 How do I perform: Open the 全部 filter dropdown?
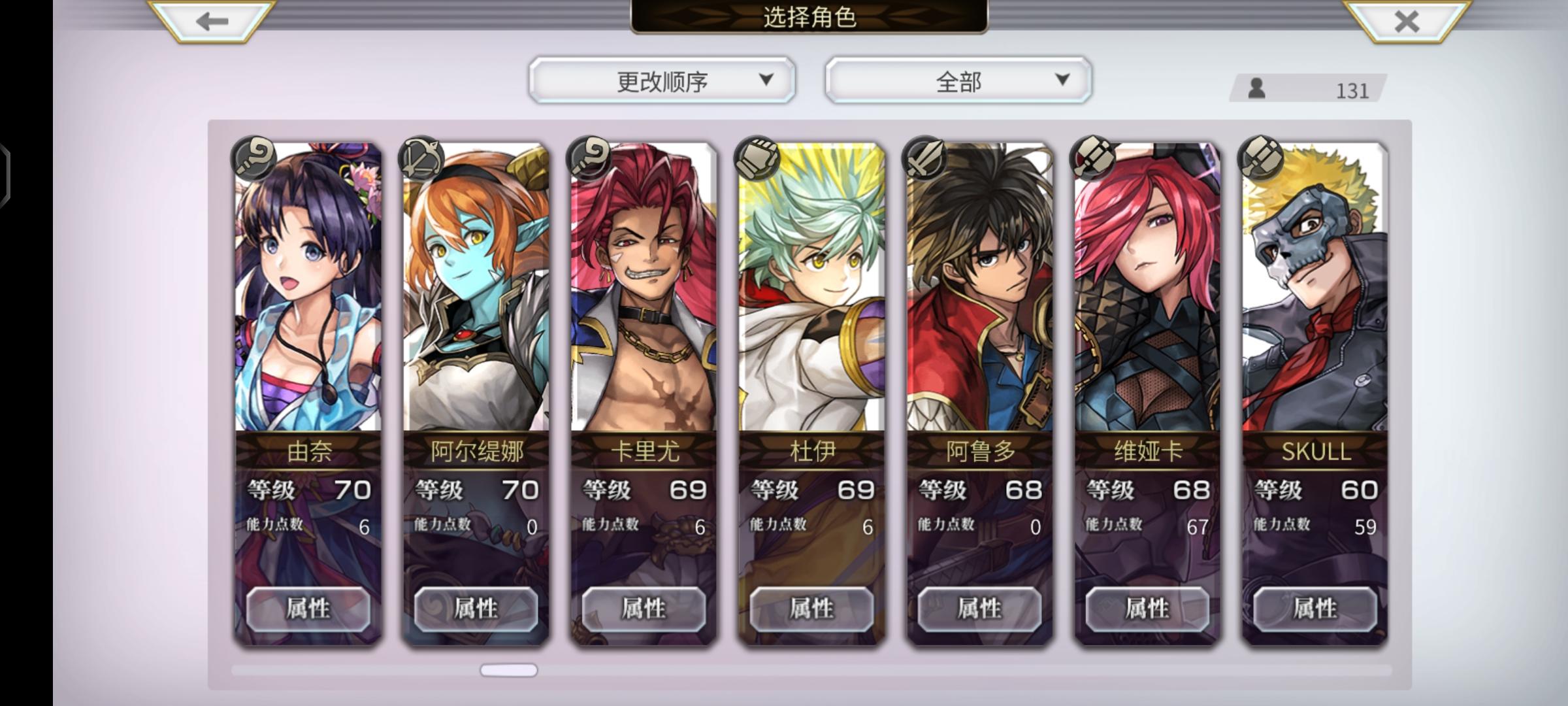click(958, 80)
